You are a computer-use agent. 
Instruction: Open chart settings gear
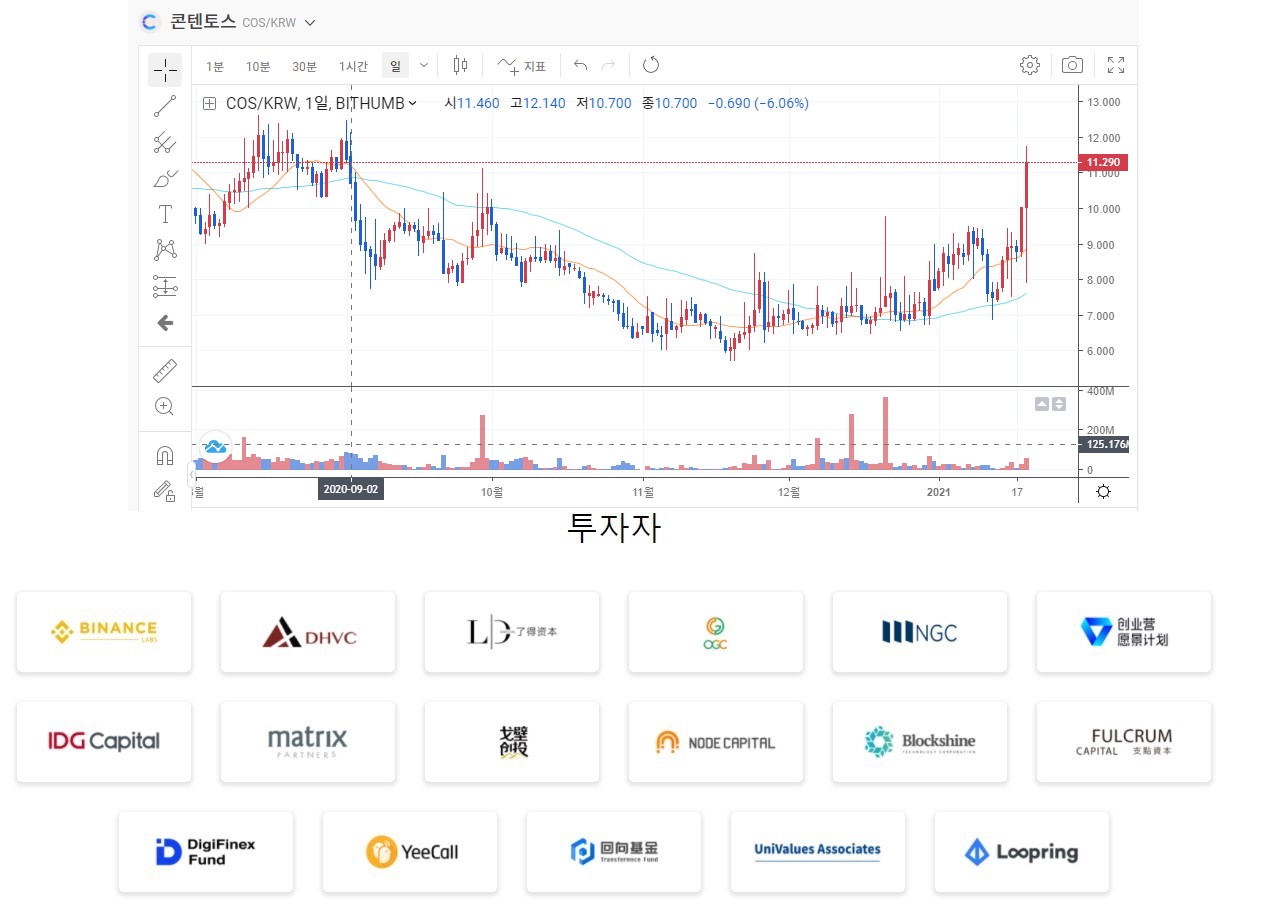point(1029,66)
